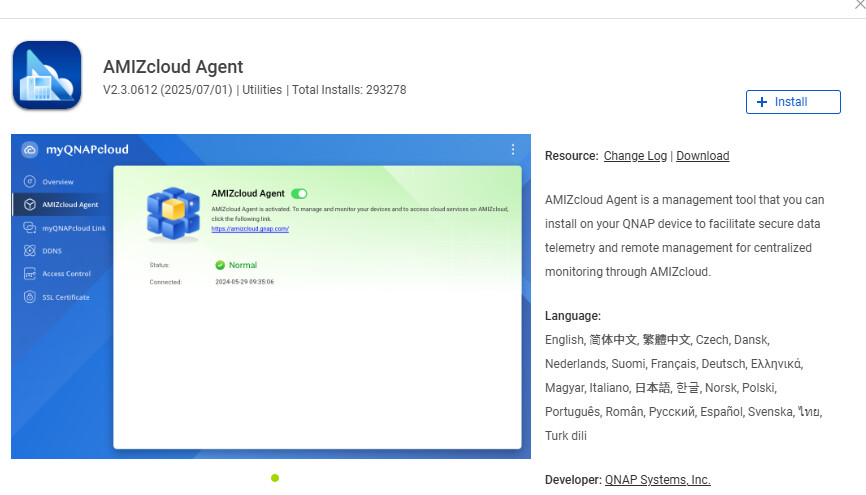Click the myQNAPcloud Link sidebar icon
The image size is (866, 495).
pos(30,228)
